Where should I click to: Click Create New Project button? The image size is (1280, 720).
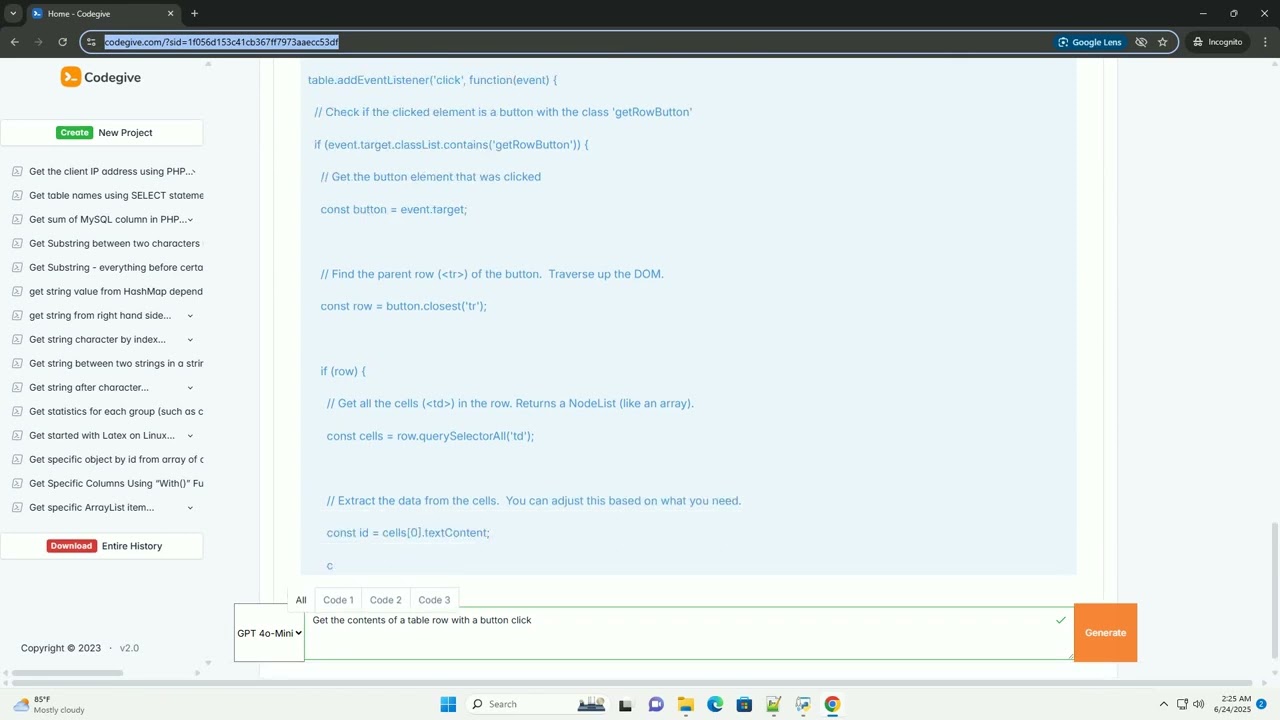102,132
